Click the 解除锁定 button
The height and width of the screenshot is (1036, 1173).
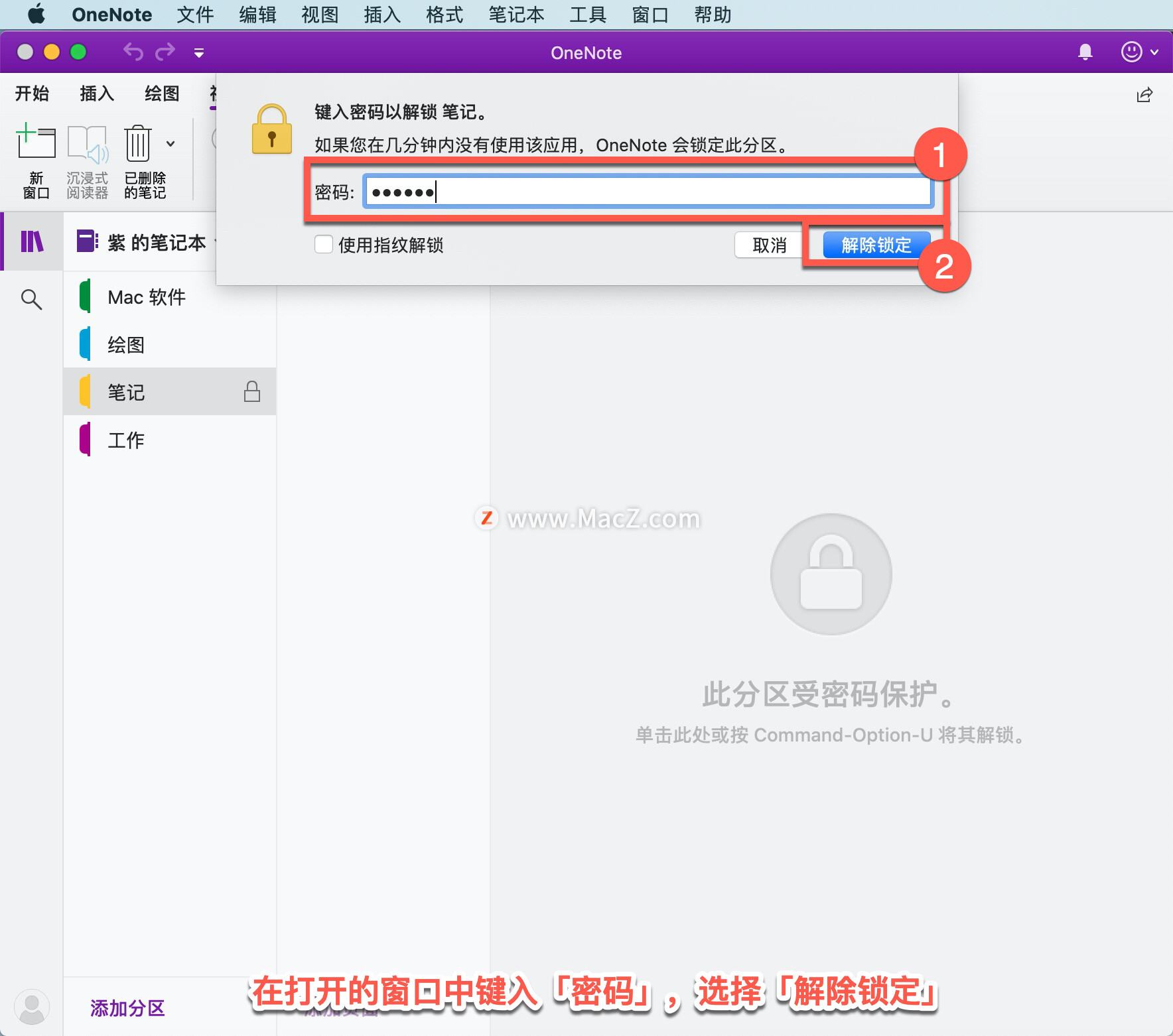coord(876,245)
